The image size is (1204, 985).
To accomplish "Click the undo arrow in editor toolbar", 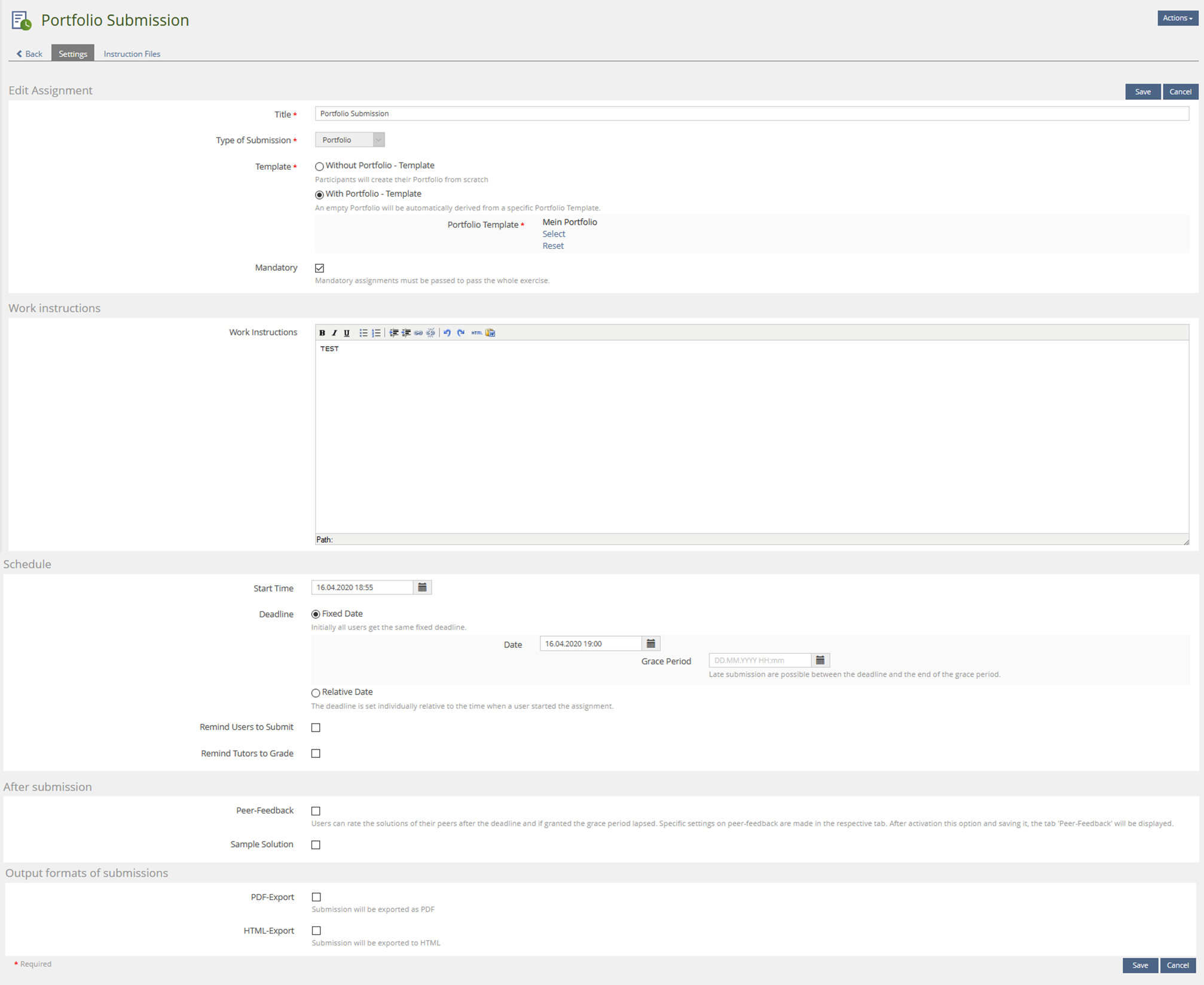I will coord(447,333).
